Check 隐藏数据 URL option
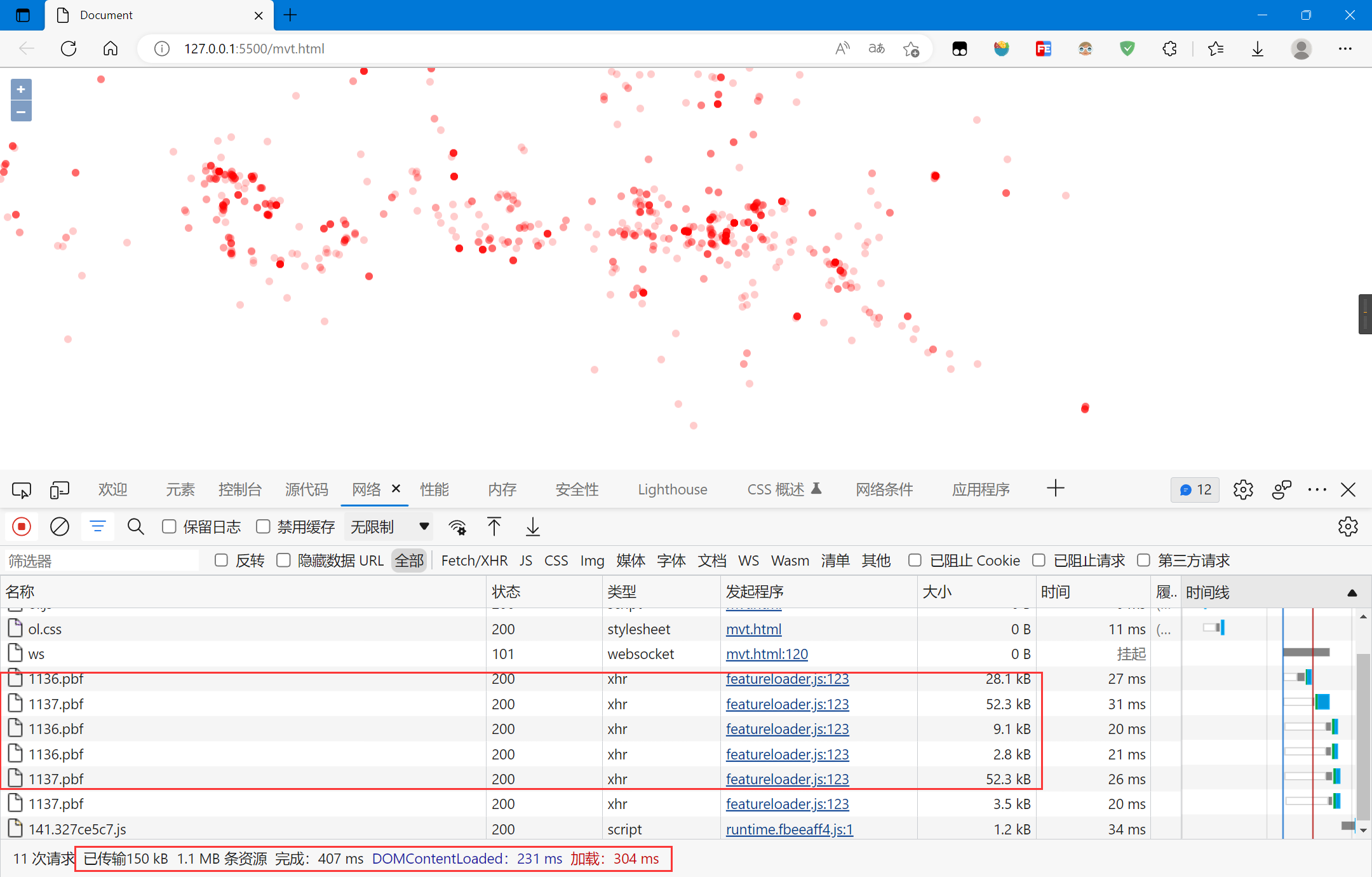Viewport: 1372px width, 877px height. pyautogui.click(x=283, y=561)
